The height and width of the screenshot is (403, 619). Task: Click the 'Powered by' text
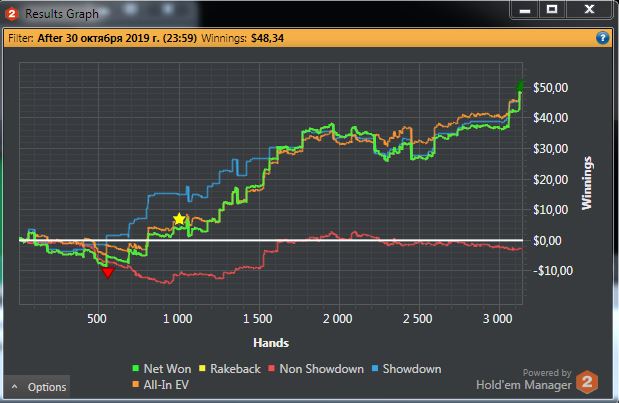click(547, 373)
